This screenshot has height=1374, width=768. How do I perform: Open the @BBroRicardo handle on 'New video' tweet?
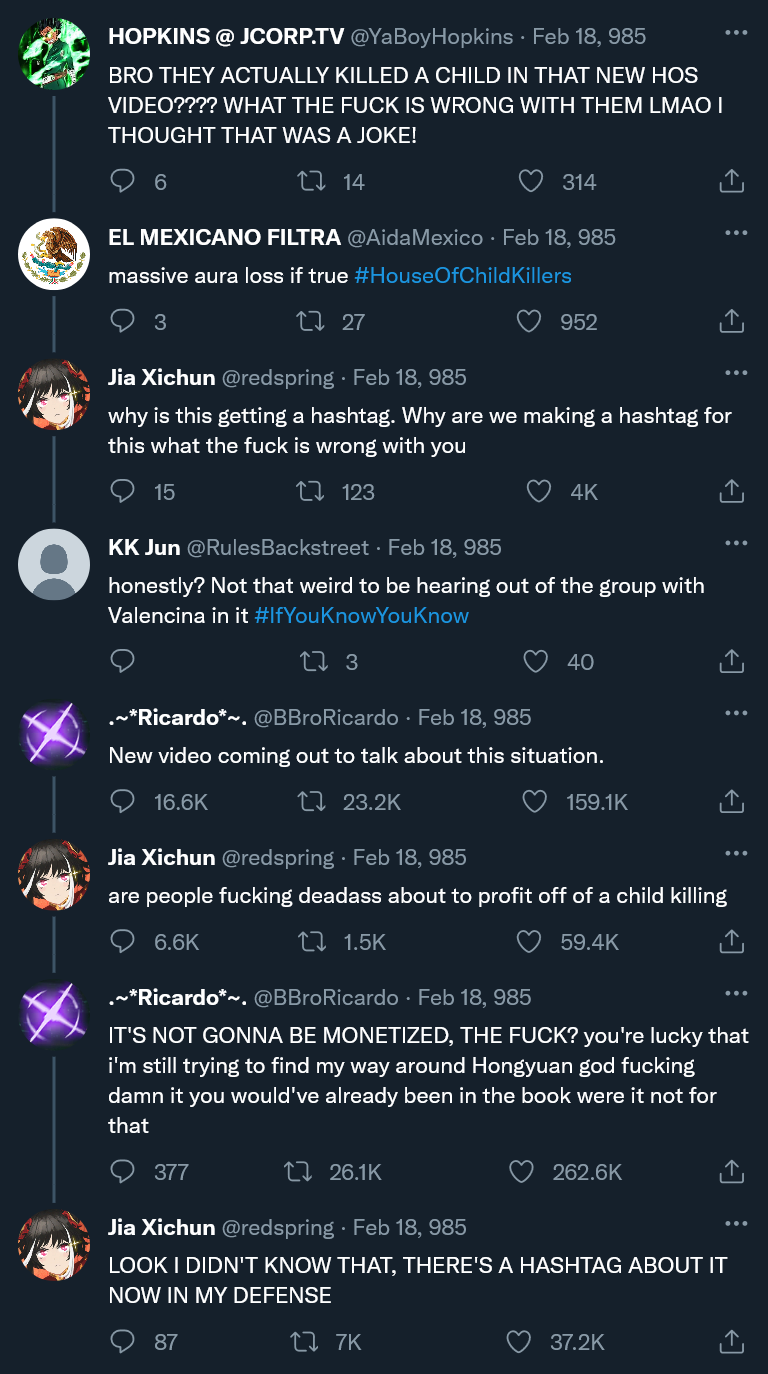pyautogui.click(x=326, y=717)
